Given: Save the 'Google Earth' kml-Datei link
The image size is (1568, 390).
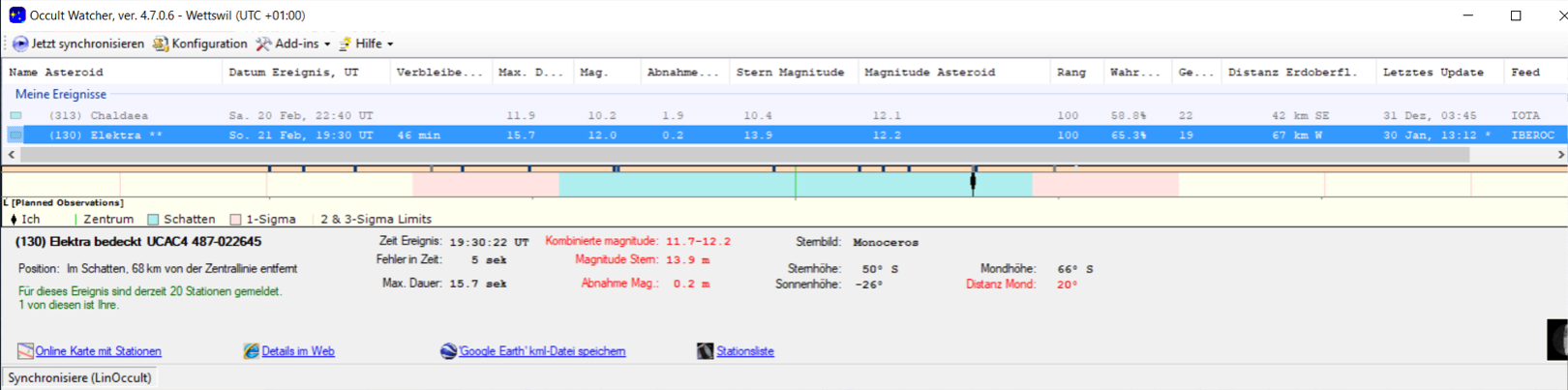Looking at the screenshot, I should click(x=542, y=351).
